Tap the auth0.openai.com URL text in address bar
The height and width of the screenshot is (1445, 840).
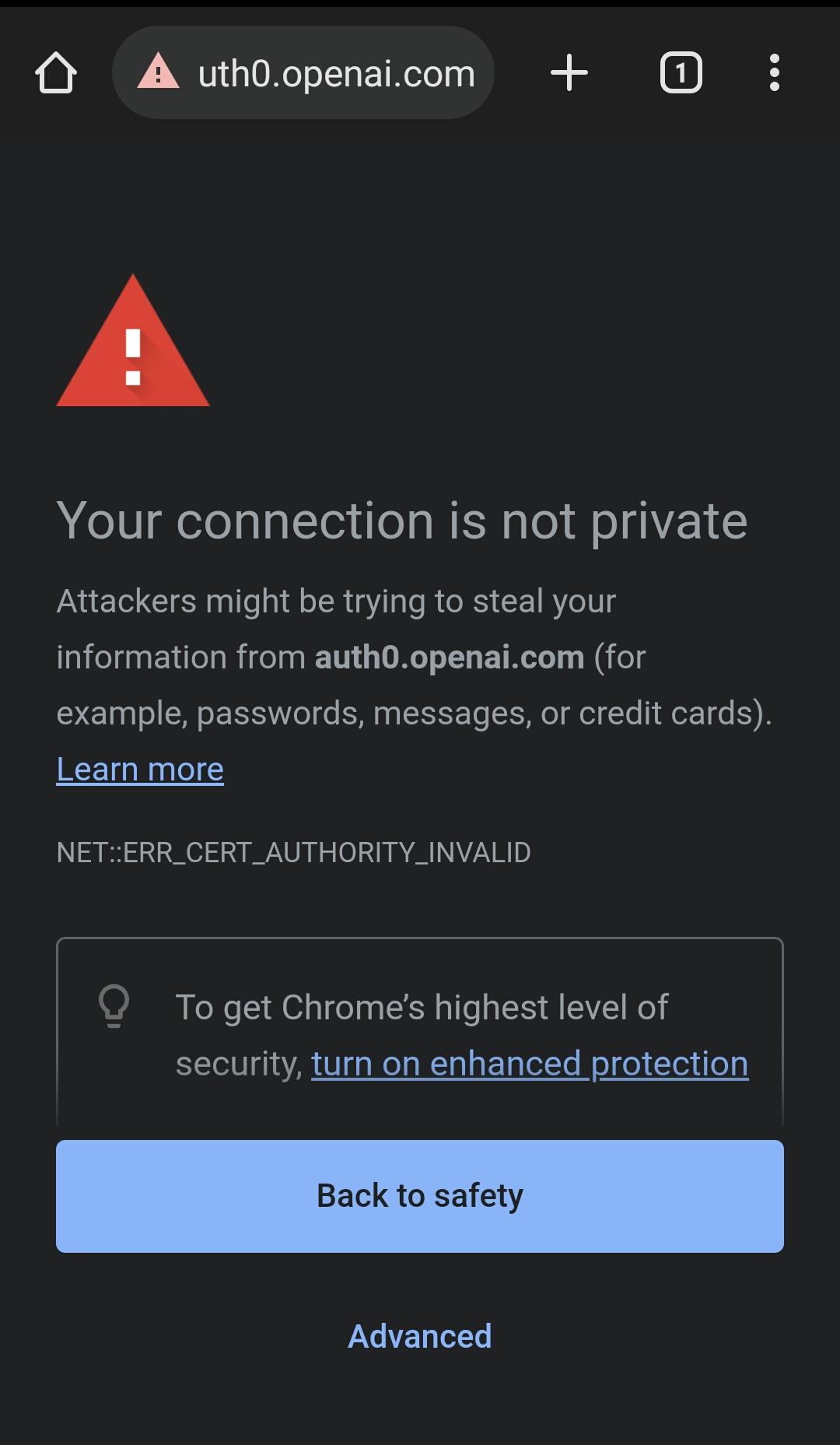click(x=336, y=74)
